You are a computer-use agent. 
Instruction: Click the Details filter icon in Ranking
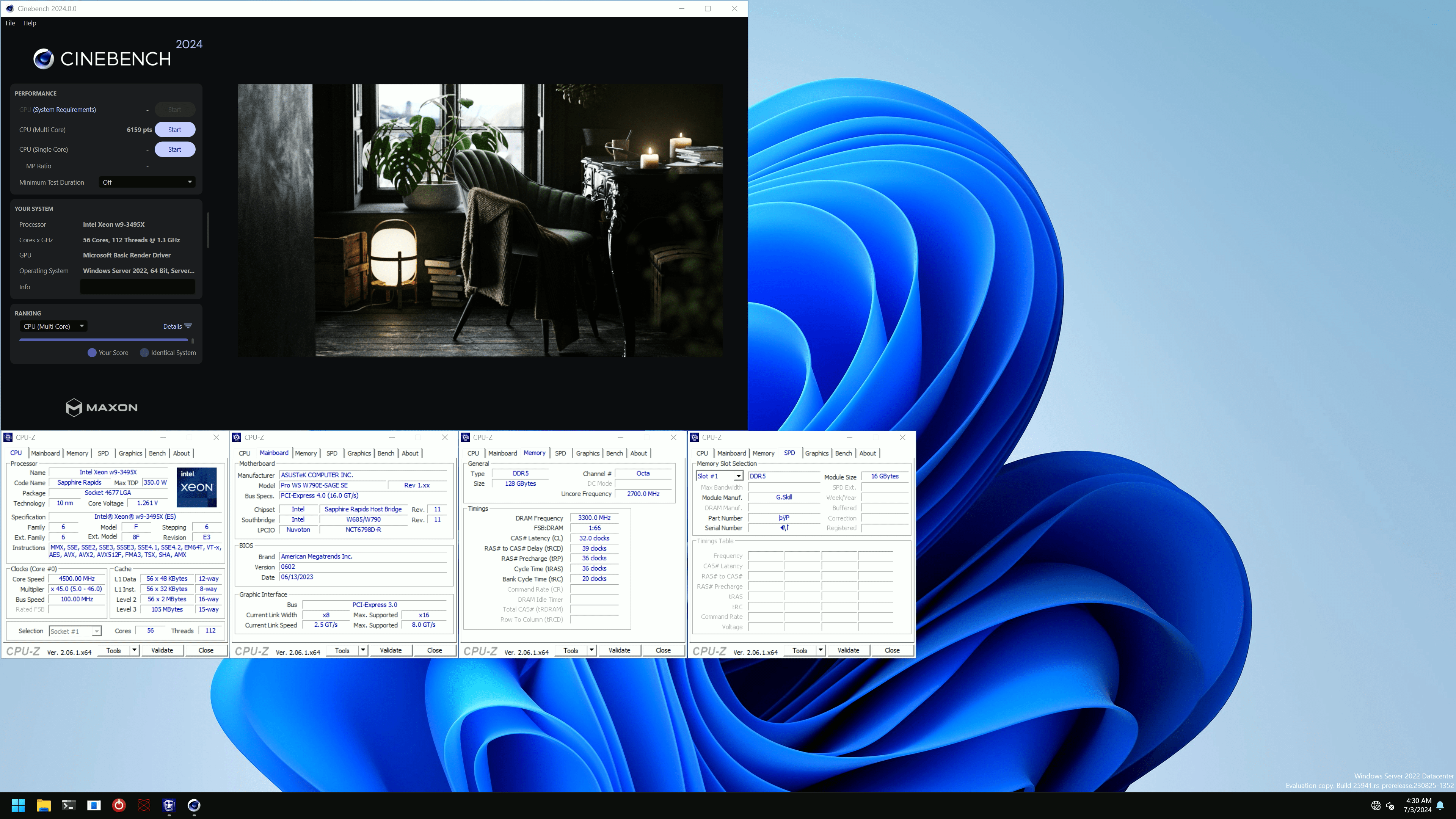click(189, 326)
